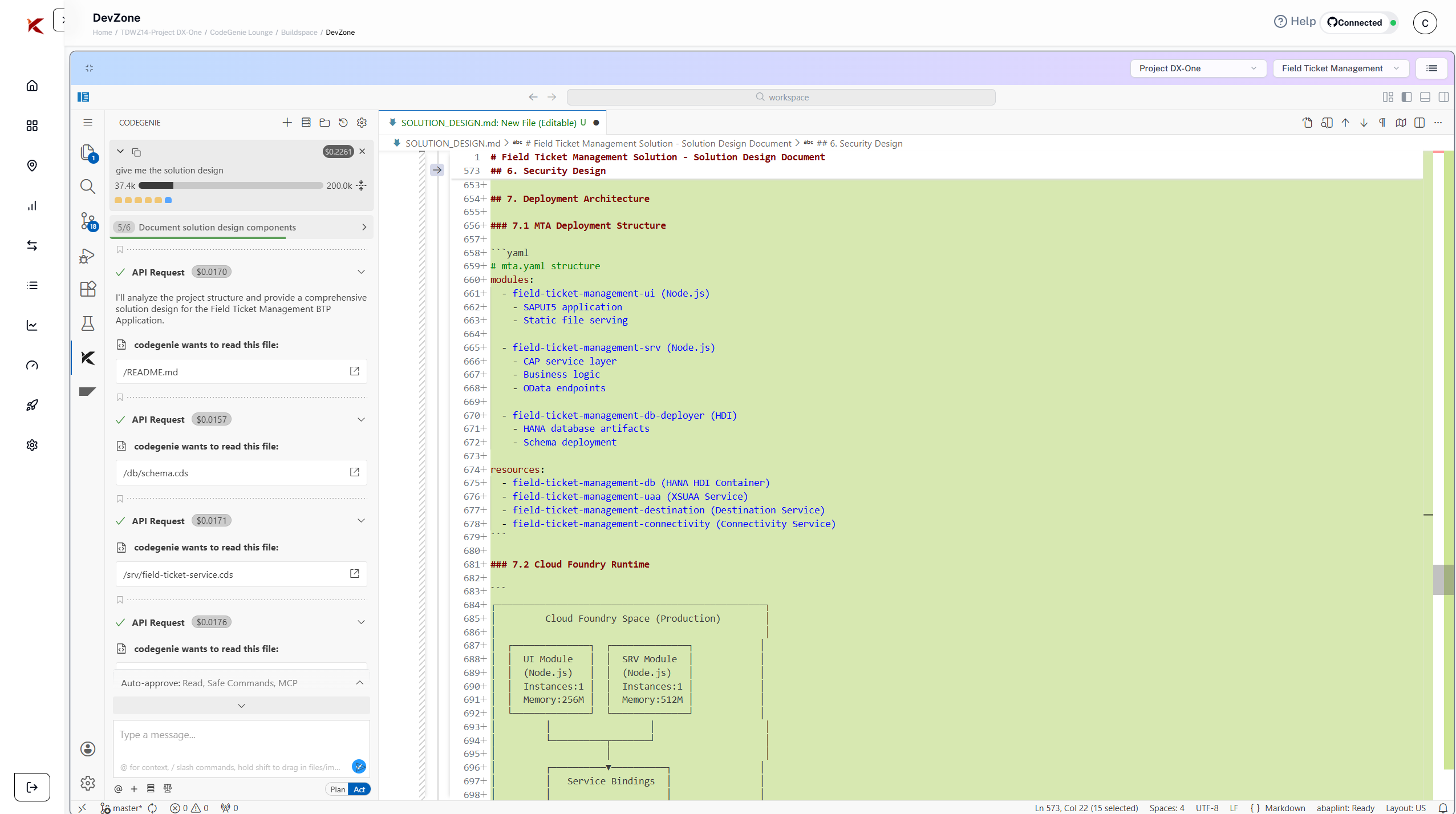Open the Project DX-One dropdown
1456x814 pixels.
[x=1197, y=68]
